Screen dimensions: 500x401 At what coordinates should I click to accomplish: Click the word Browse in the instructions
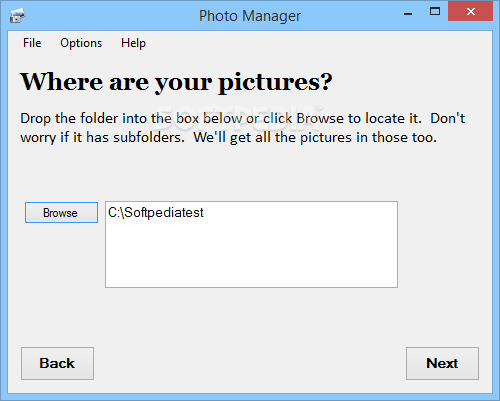point(320,118)
